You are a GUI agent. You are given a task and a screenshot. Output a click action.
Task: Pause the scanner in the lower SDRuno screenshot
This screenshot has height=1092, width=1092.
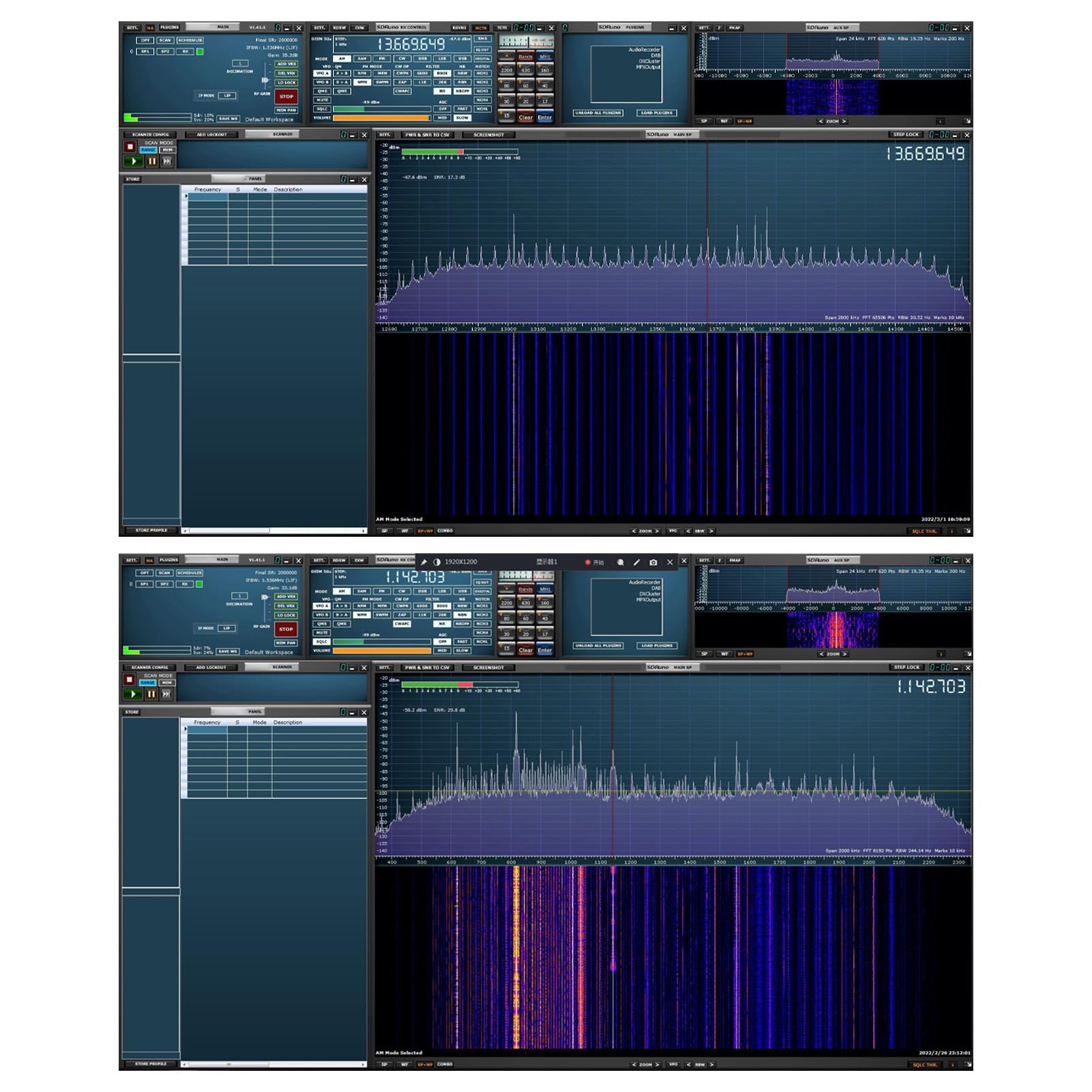(x=151, y=694)
